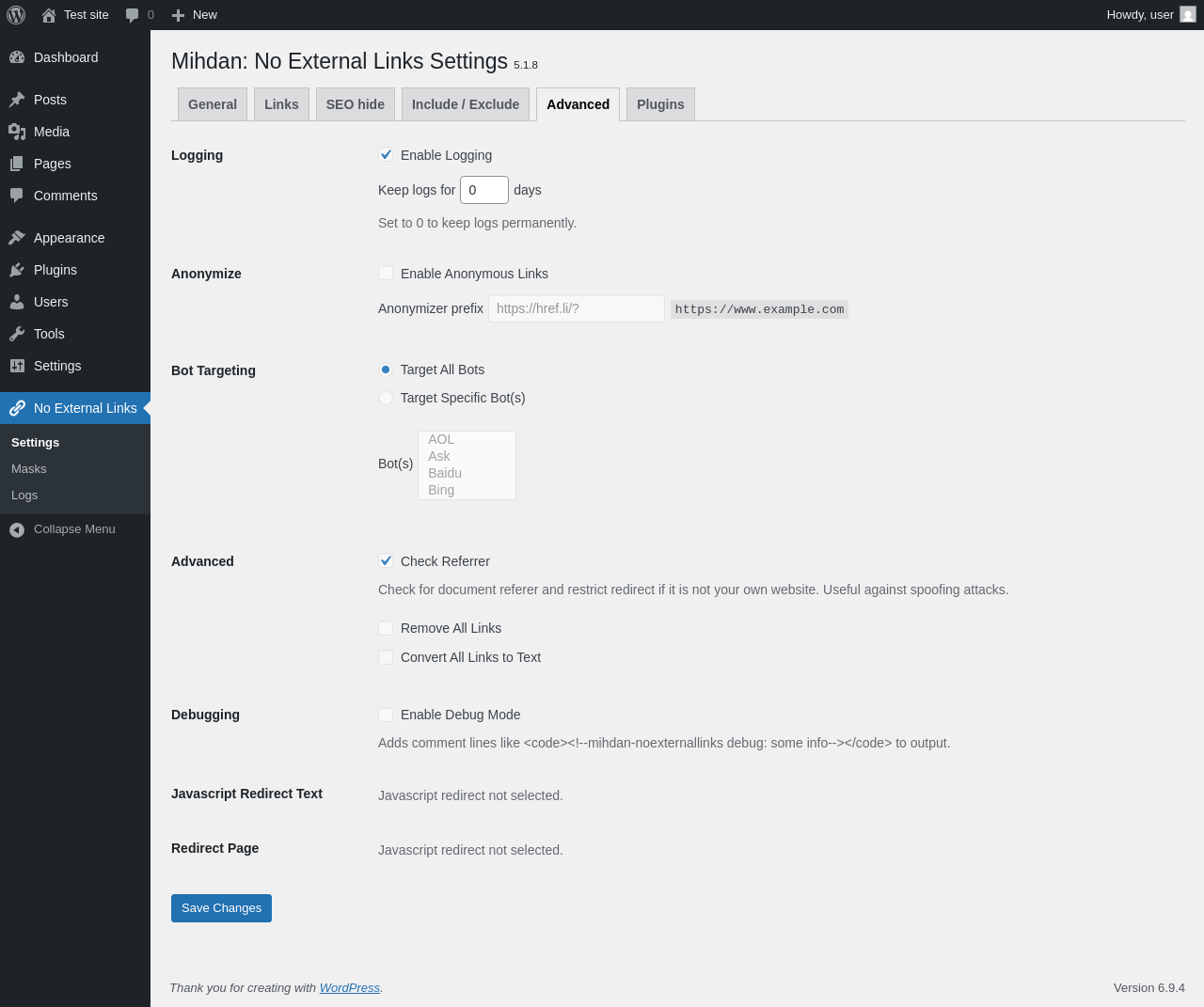Select the Advanced tab

point(578,104)
